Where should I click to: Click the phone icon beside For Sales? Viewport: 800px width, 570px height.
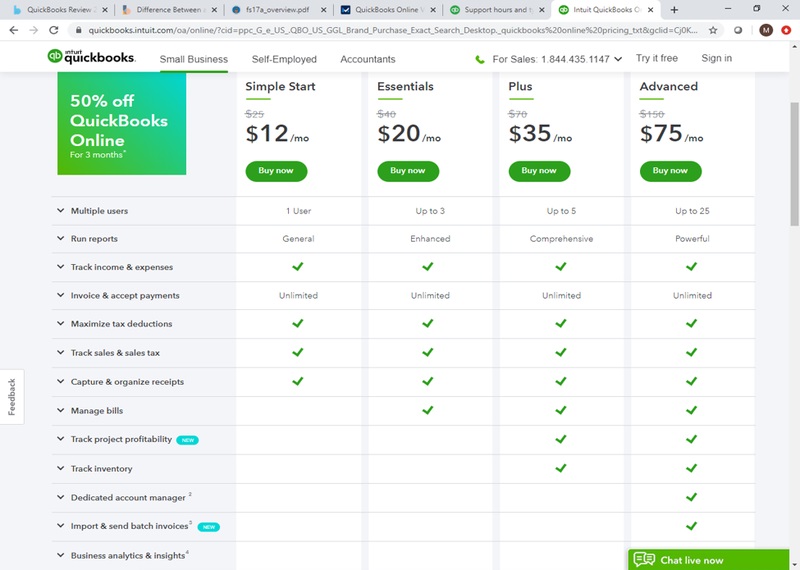tap(480, 59)
